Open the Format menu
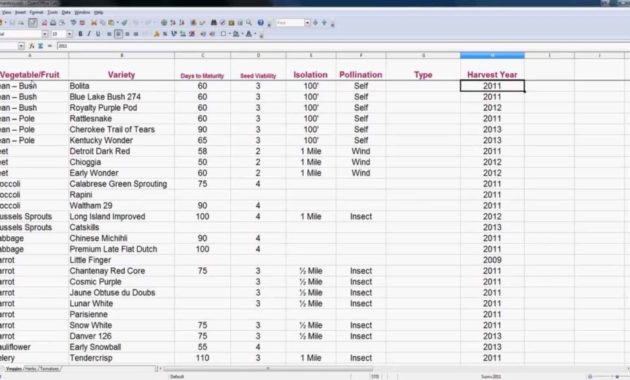The height and width of the screenshot is (380, 630). (x=36, y=12)
